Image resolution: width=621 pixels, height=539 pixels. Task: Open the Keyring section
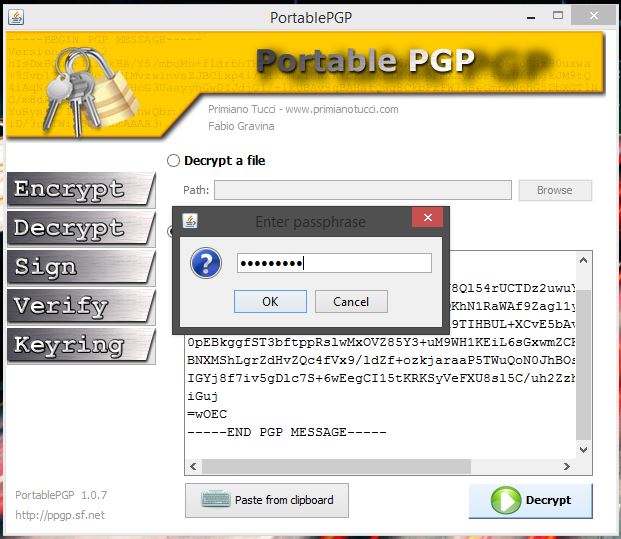tap(81, 345)
